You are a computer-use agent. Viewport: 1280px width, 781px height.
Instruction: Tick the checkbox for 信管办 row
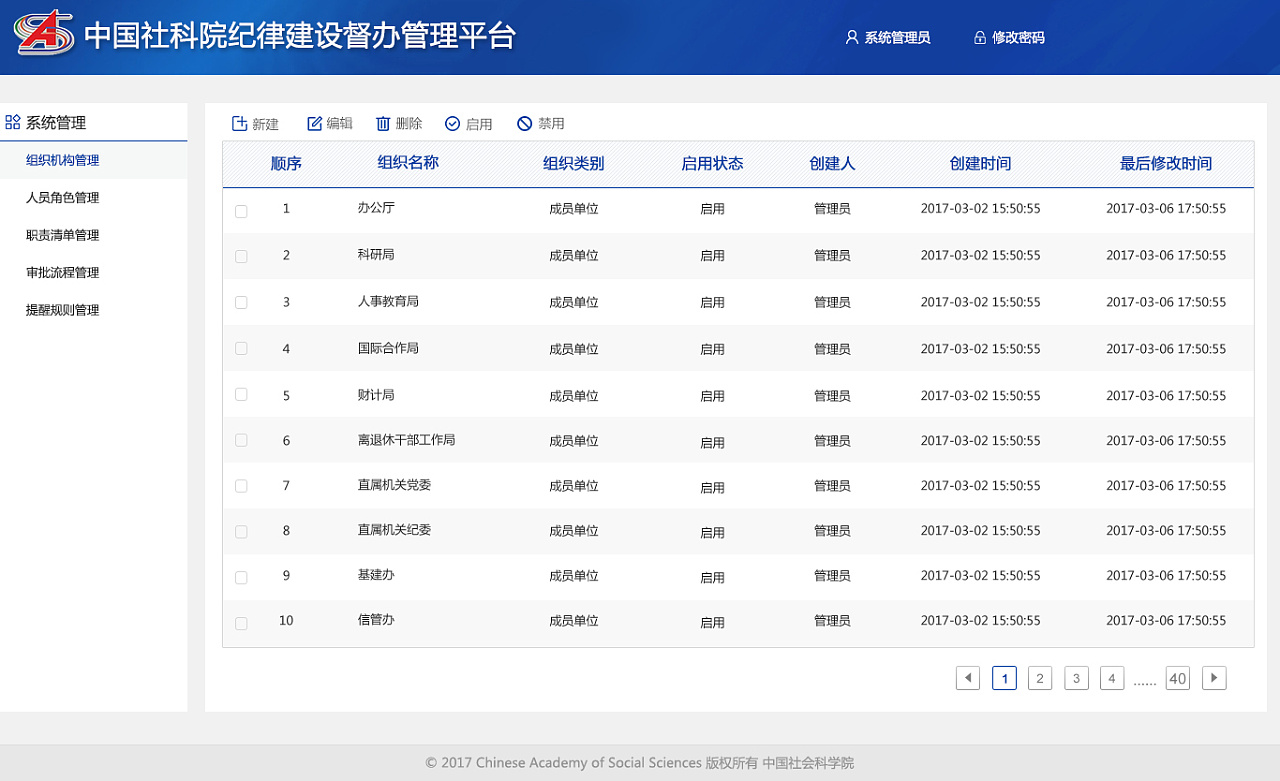click(241, 622)
